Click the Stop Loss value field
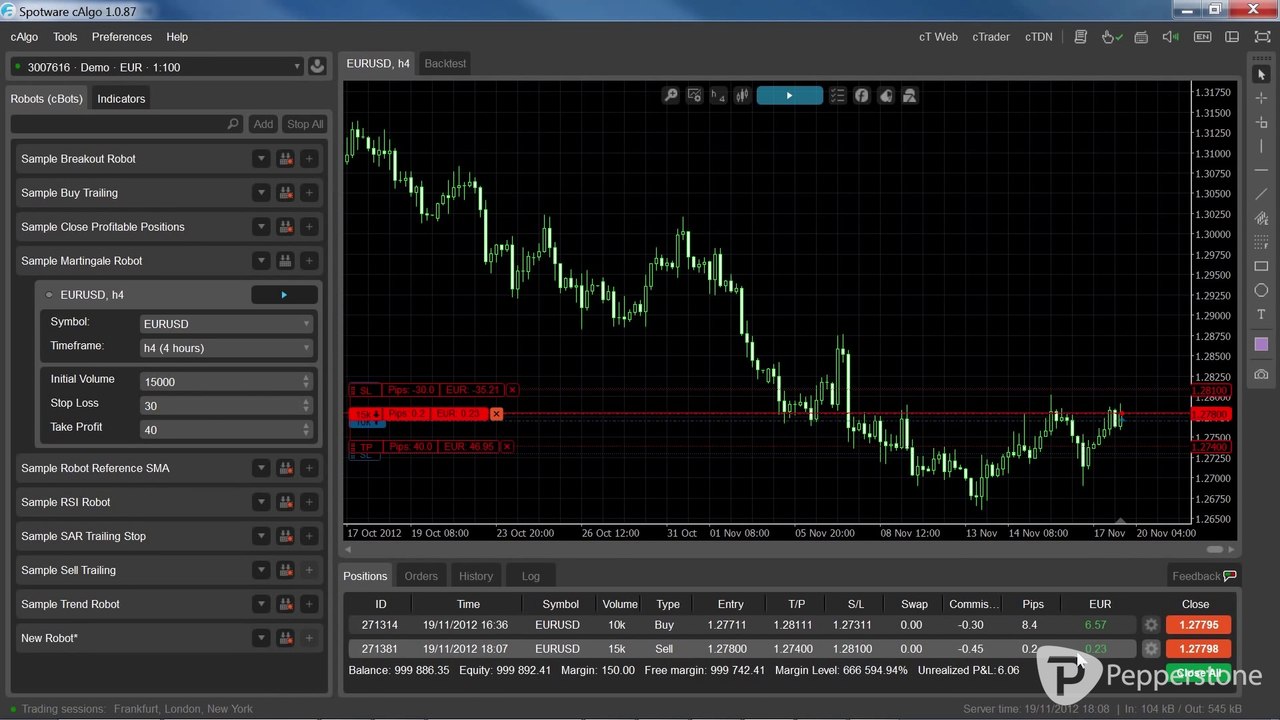Viewport: 1280px width, 720px height. (227, 406)
